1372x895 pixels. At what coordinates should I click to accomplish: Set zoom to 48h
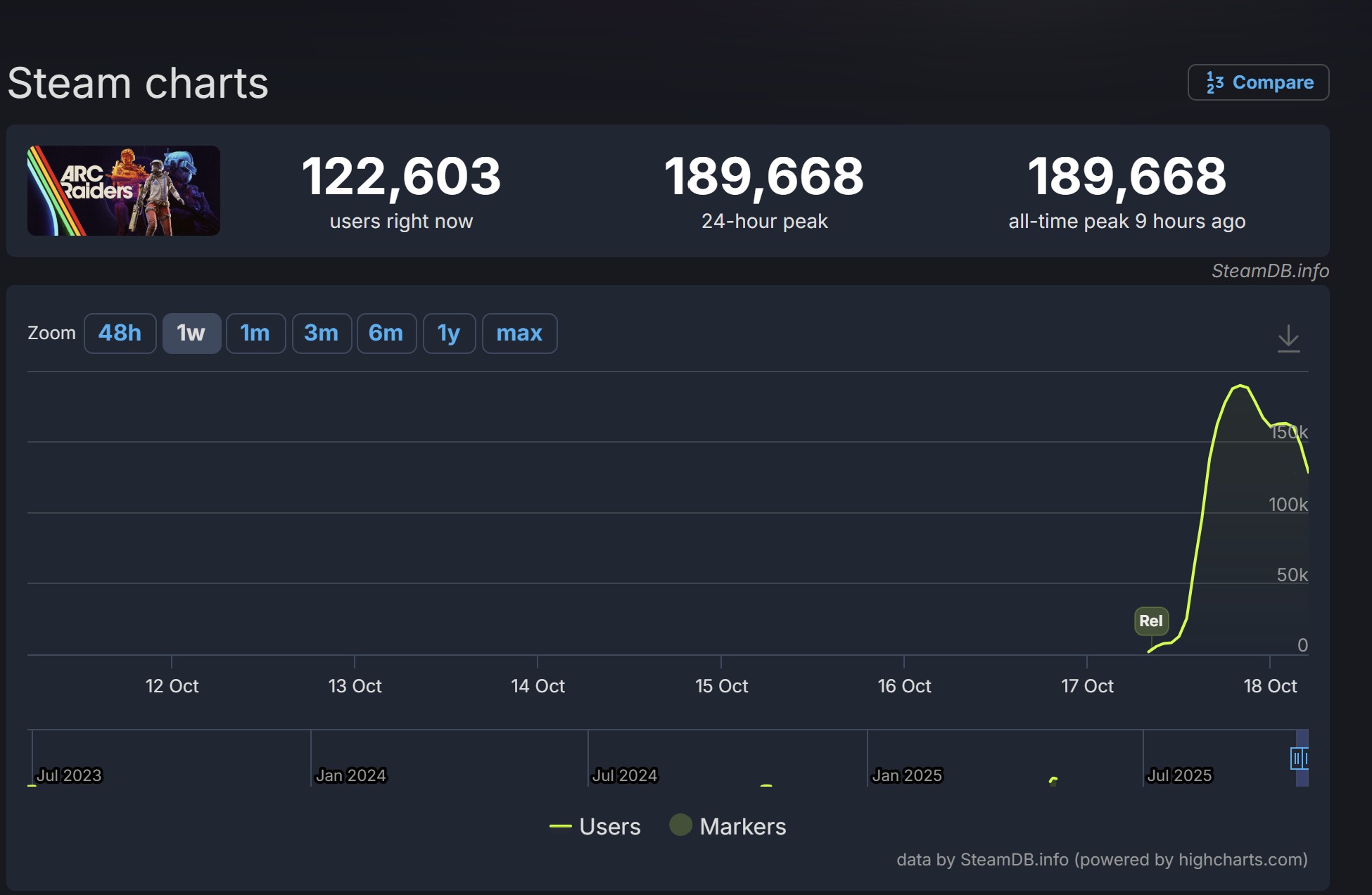click(120, 333)
